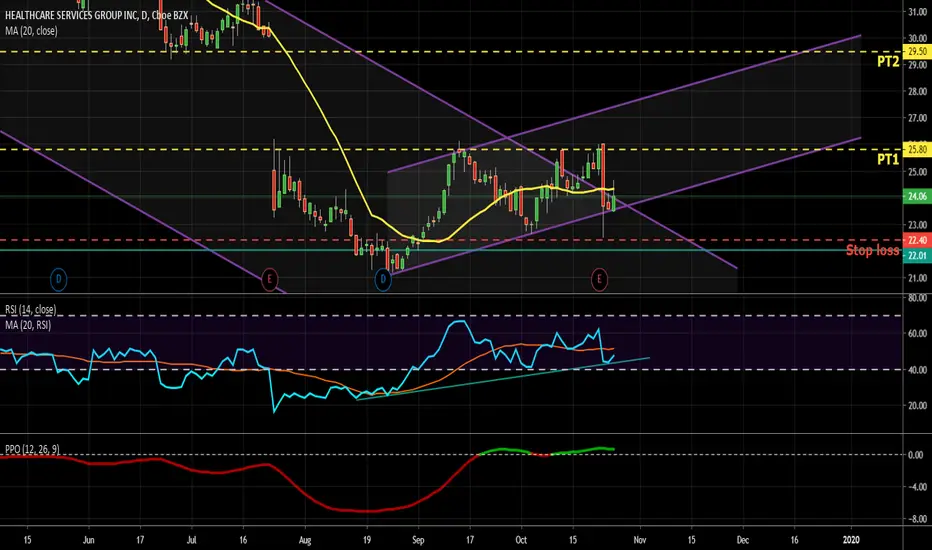Click the red E earnings marker near late July

(x=270, y=279)
